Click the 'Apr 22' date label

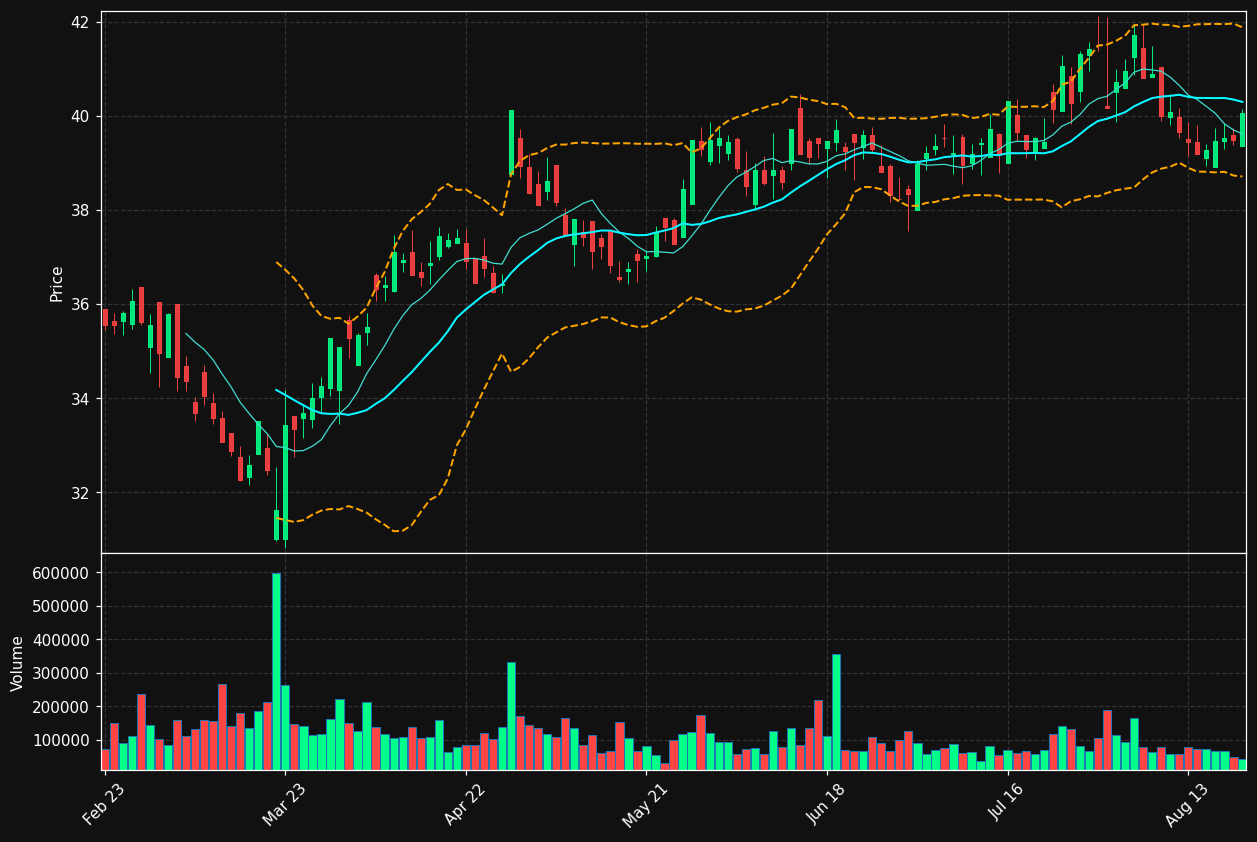(x=466, y=804)
